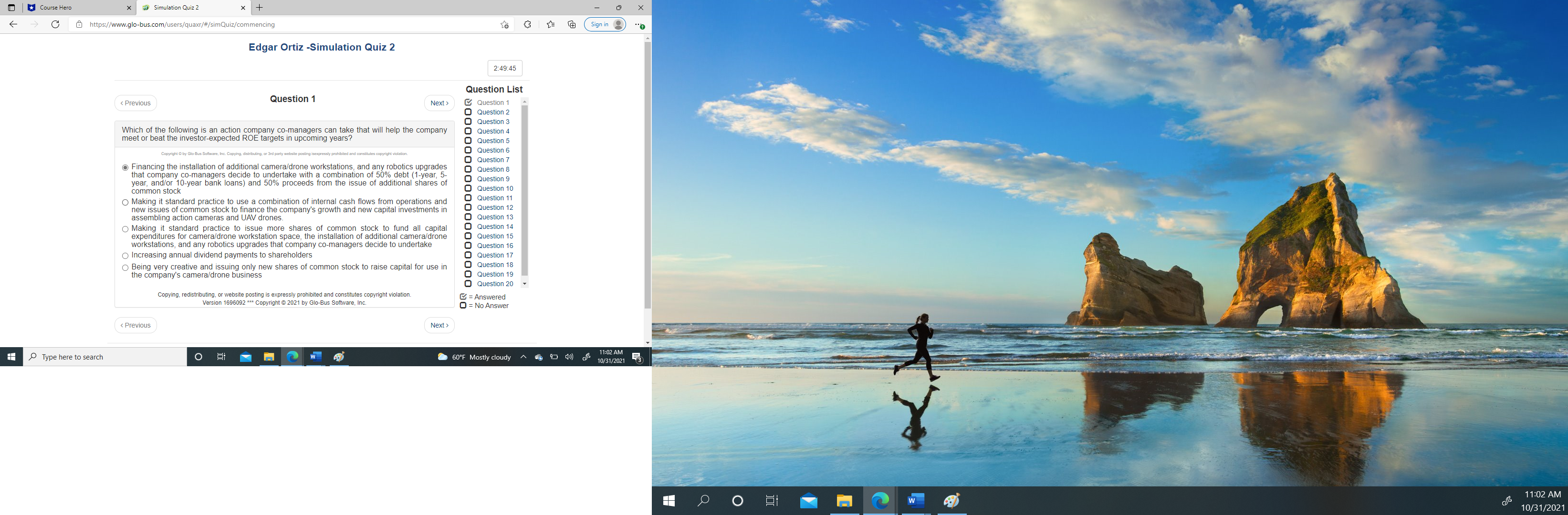Select the 'Increasing annual dividend payments' radio option
This screenshot has height=515, width=1568.
pyautogui.click(x=125, y=256)
